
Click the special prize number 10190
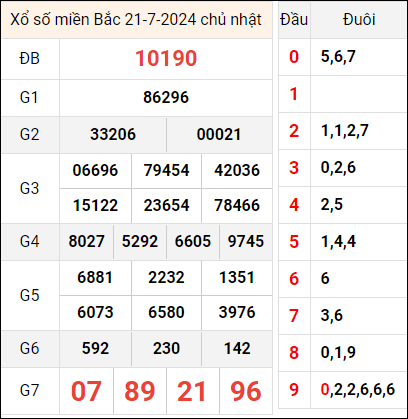coord(166,58)
